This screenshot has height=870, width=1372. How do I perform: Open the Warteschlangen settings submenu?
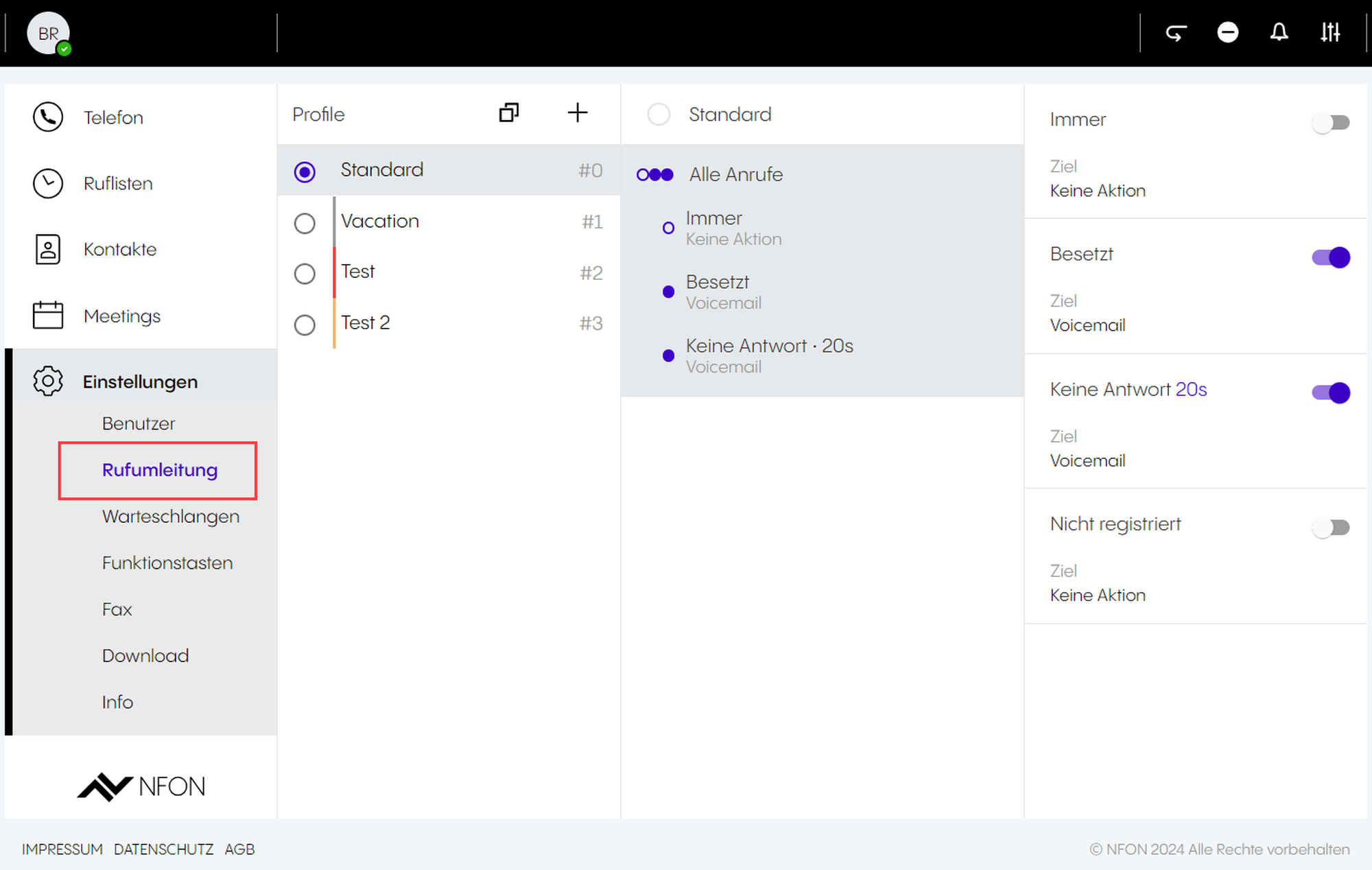pos(171,517)
